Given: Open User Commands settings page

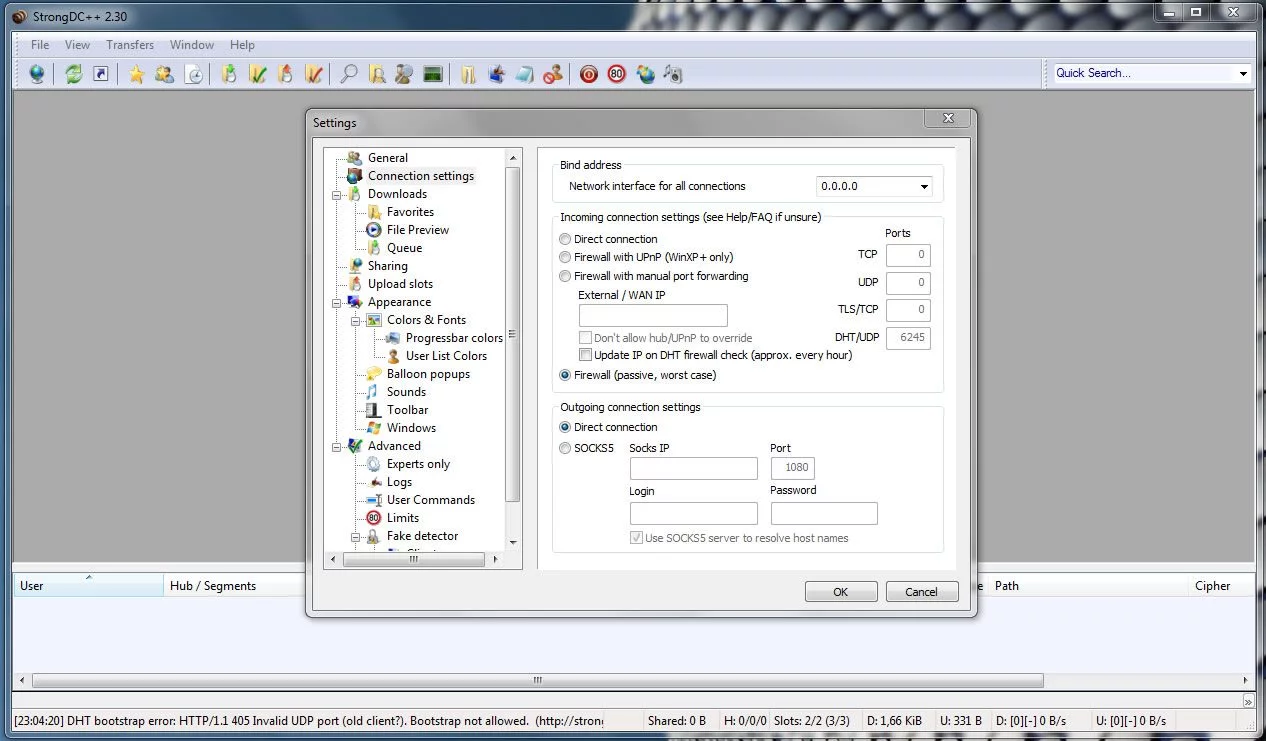Looking at the screenshot, I should pos(431,500).
